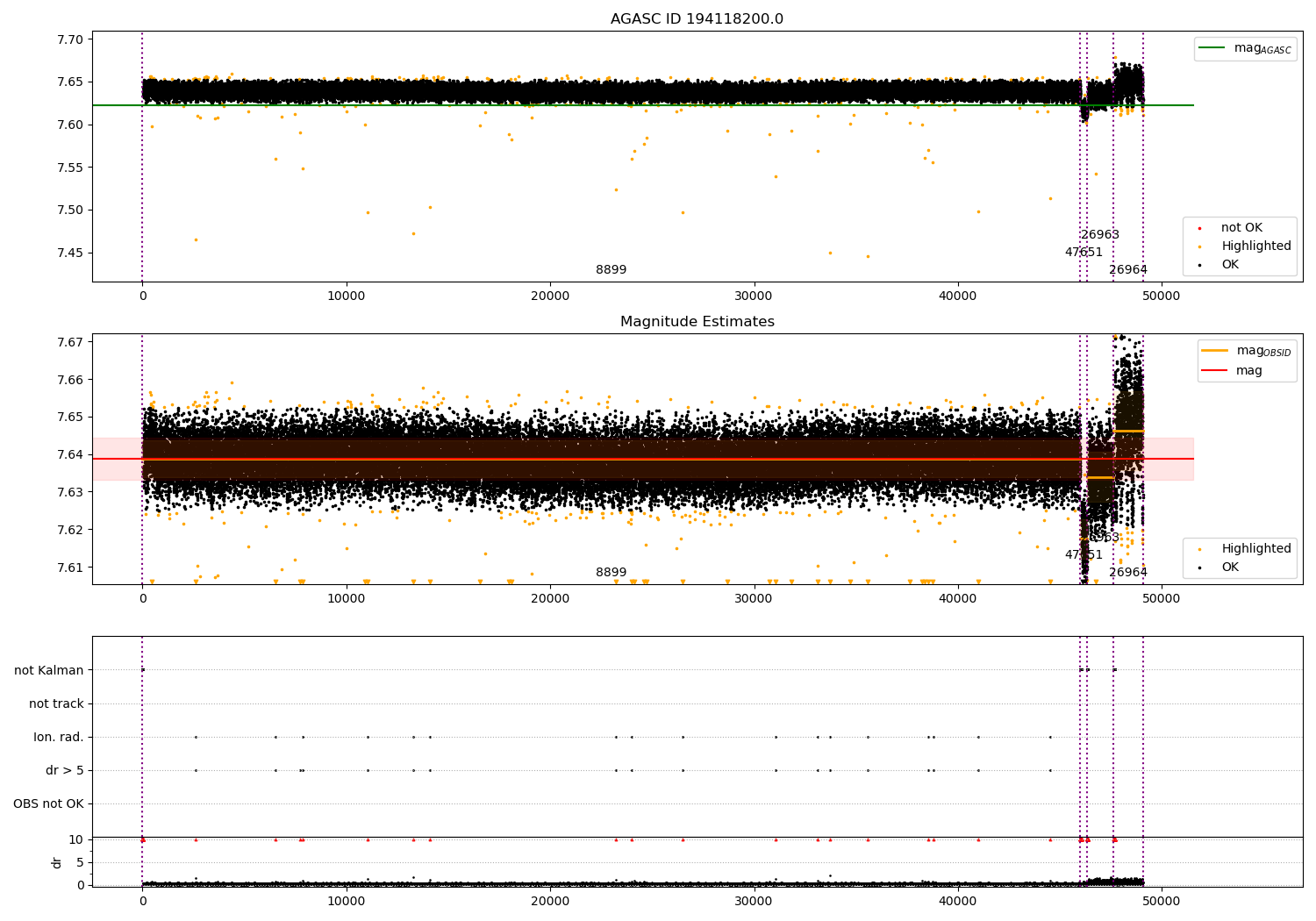
Task: Click the 'Ion. rad.' y-axis label
Action: (x=59, y=738)
